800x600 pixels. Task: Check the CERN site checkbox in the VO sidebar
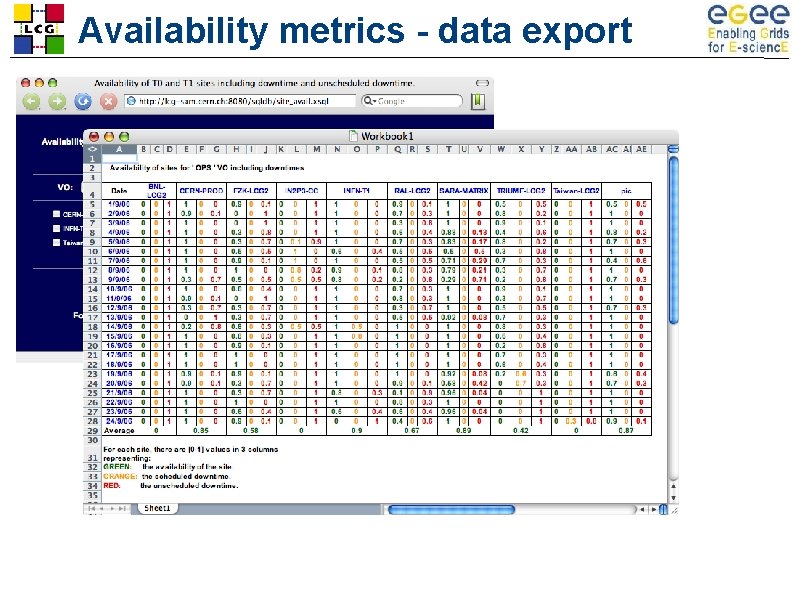(57, 213)
